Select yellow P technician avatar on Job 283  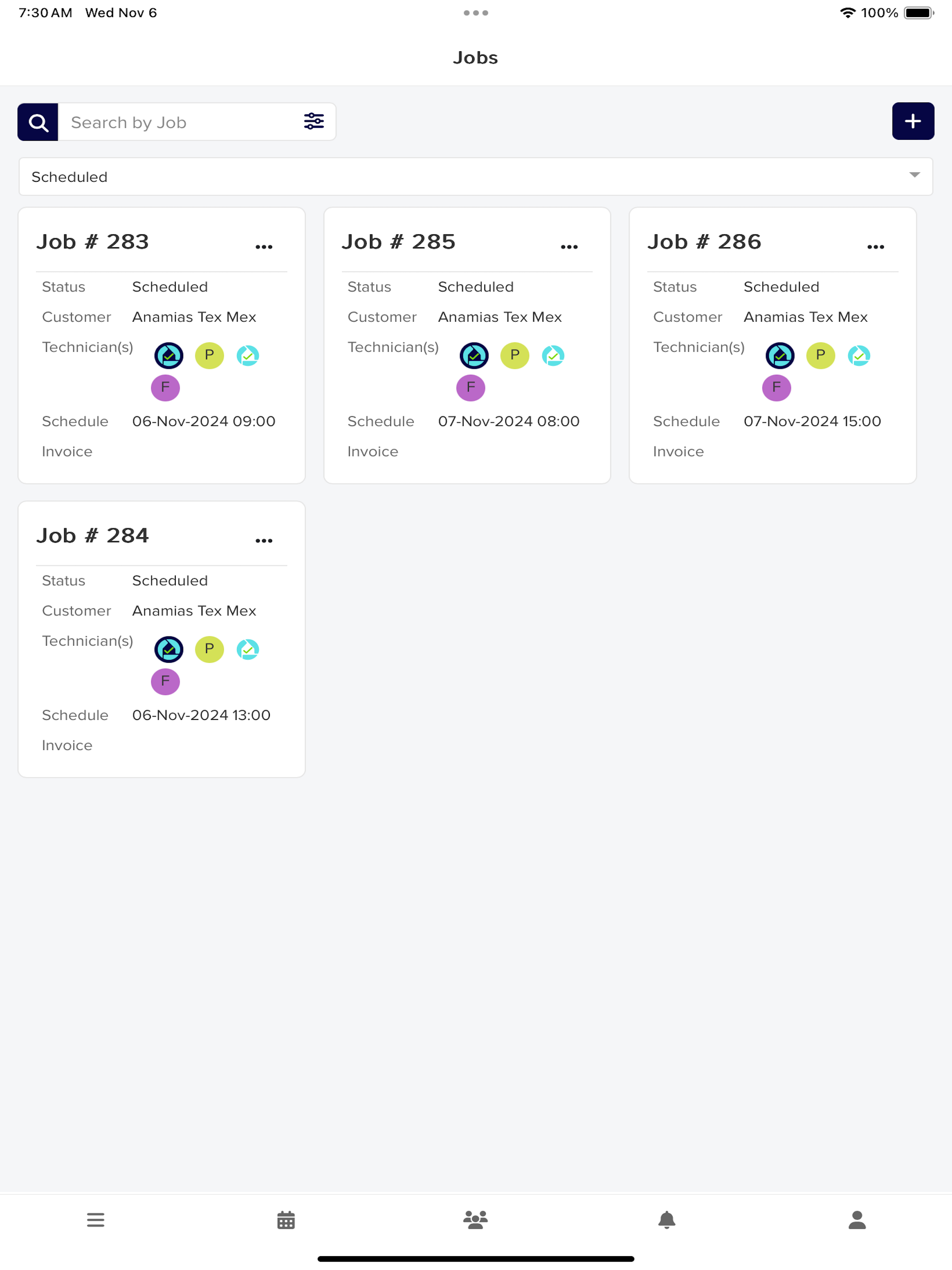pyautogui.click(x=209, y=355)
